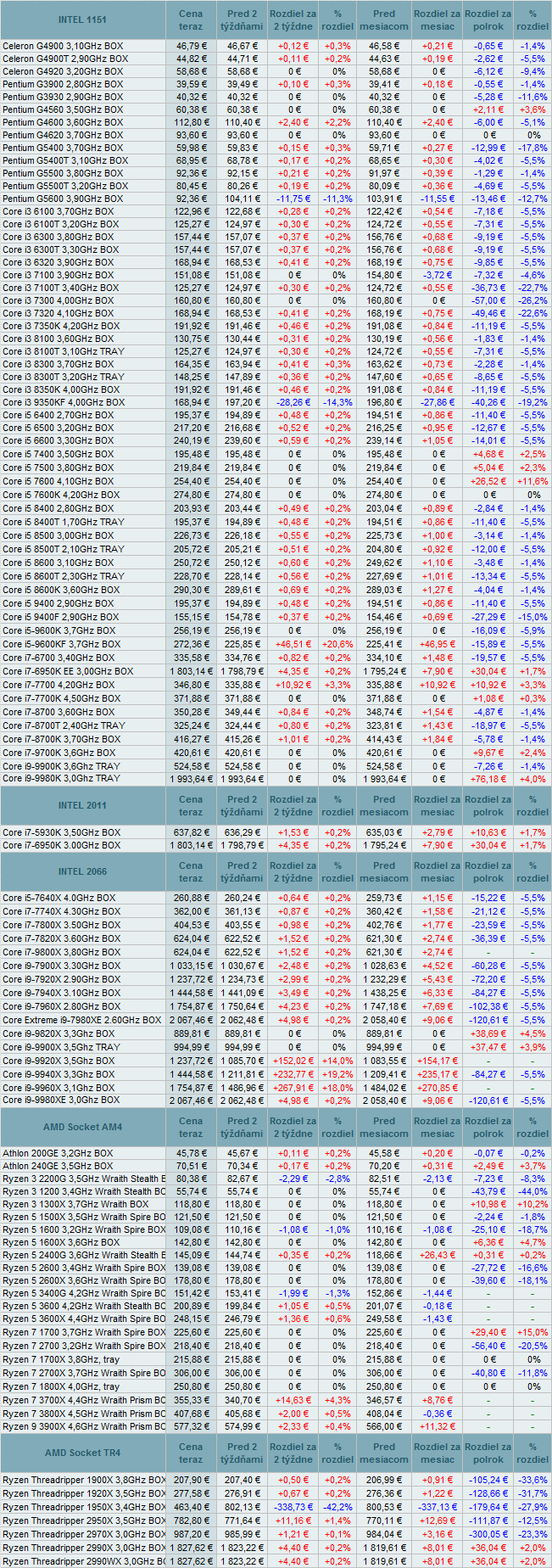Click 'Pred 2 týždňami' header in INTEL 2011 section
The width and height of the screenshot is (552, 1568).
click(x=242, y=805)
